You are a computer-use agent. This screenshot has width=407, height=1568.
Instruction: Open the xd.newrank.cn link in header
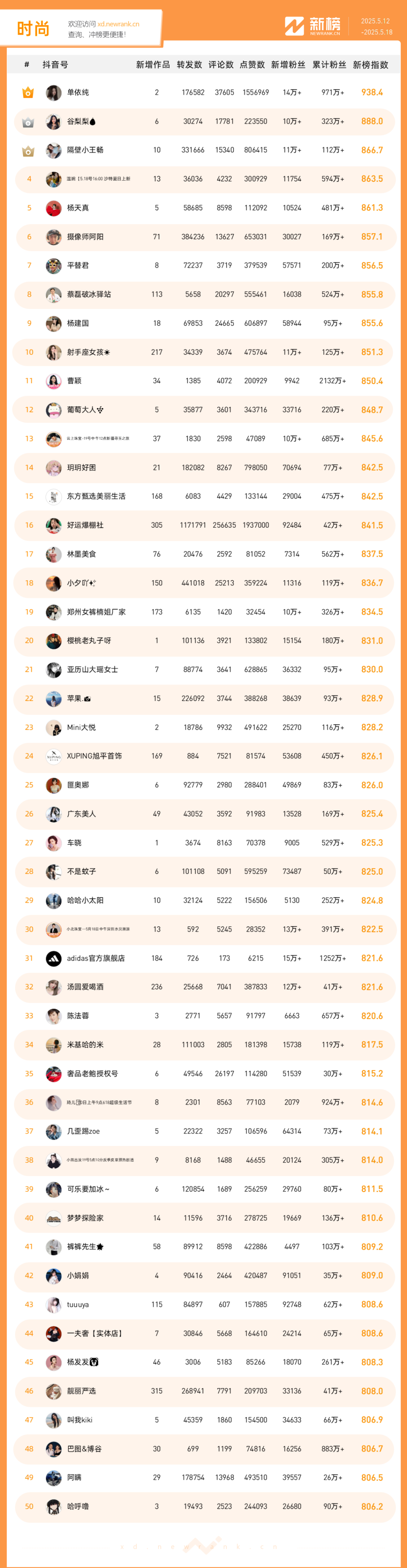click(x=119, y=25)
